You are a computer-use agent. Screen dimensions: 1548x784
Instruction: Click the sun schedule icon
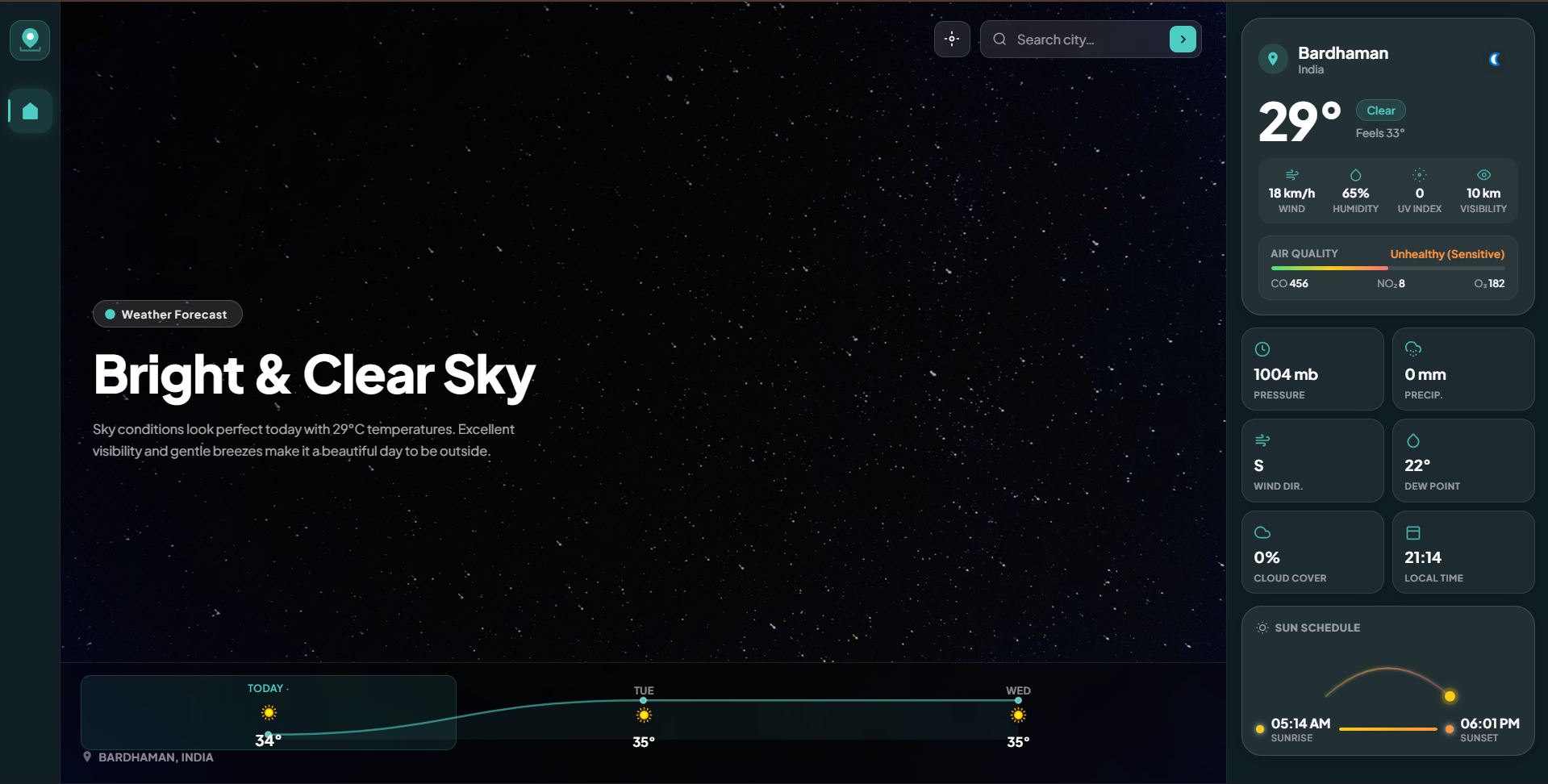pyautogui.click(x=1261, y=627)
